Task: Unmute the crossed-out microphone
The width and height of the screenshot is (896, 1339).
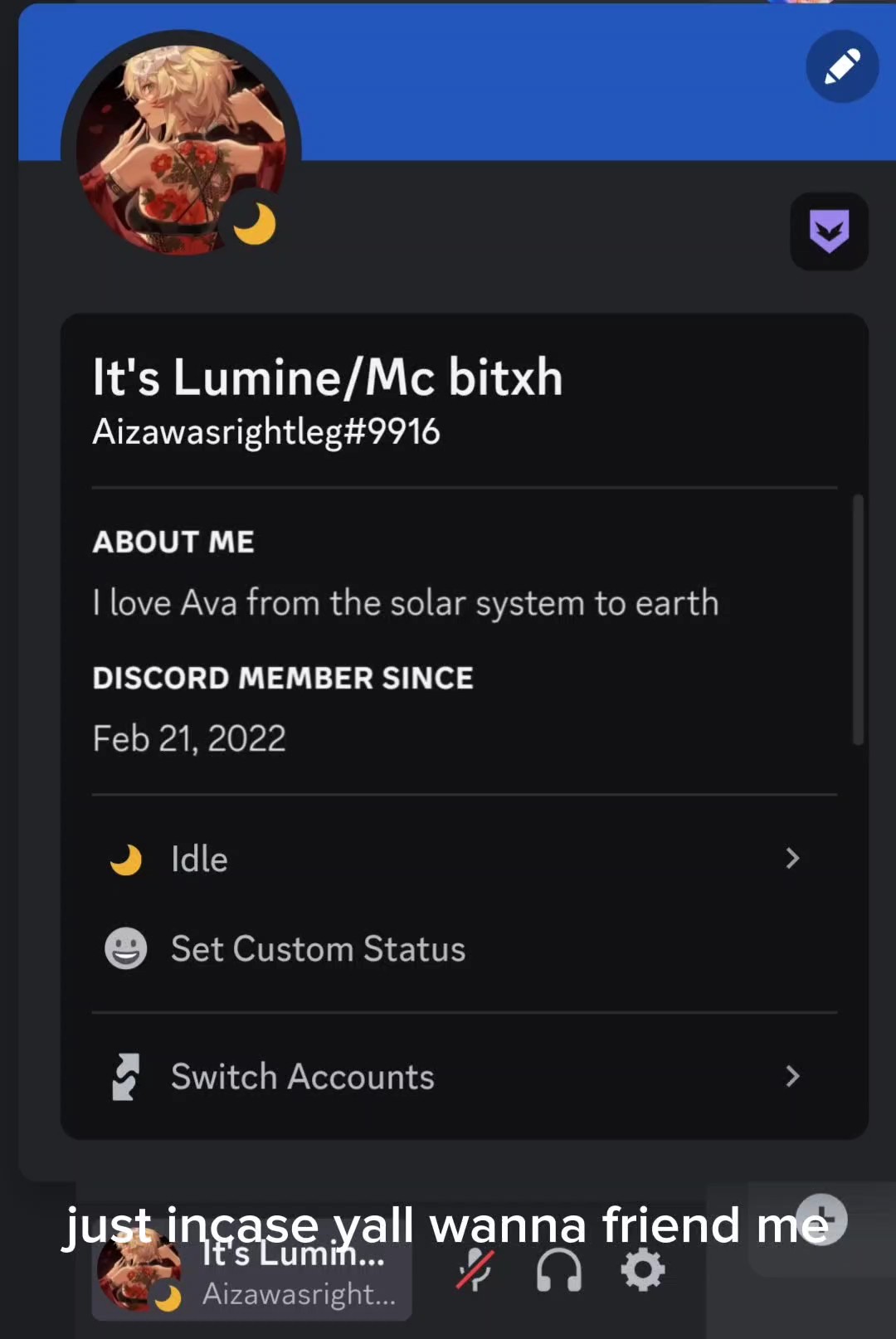Action: (475, 1270)
